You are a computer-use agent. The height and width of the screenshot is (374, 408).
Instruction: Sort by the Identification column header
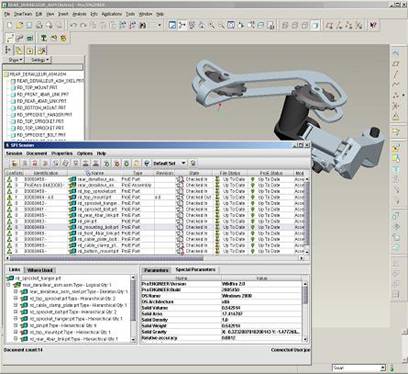point(46,173)
